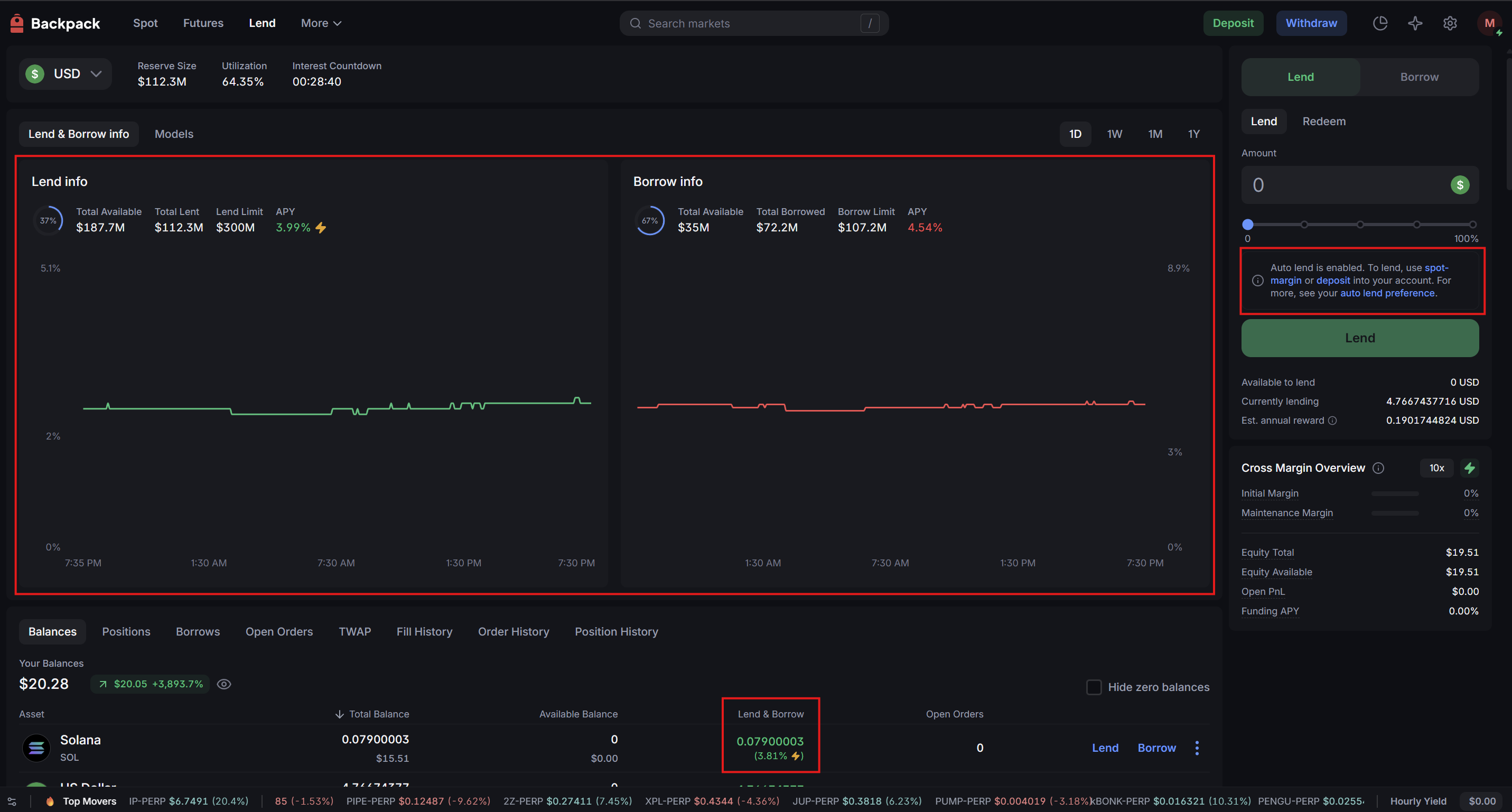Open the settings gear icon
Viewport: 1512px width, 812px height.
[1450, 23]
